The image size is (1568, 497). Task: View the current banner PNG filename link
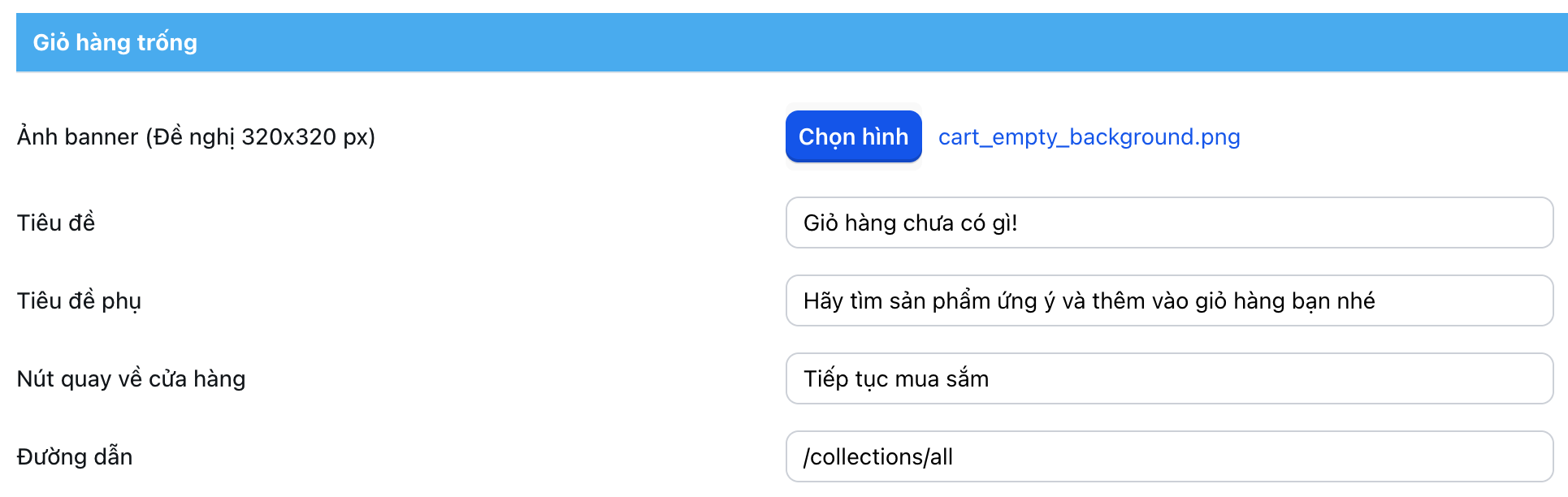tap(1089, 136)
